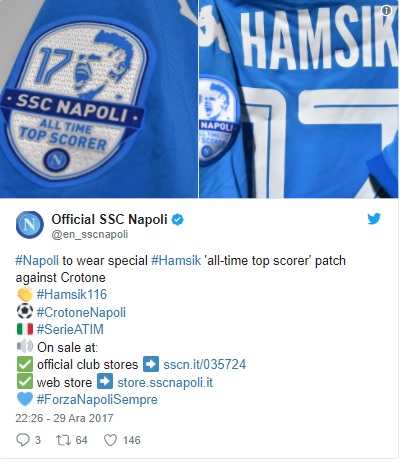The height and width of the screenshot is (462, 400).
Task: Open the #ForzaNapoliSempre hashtag
Action: [x=97, y=399]
